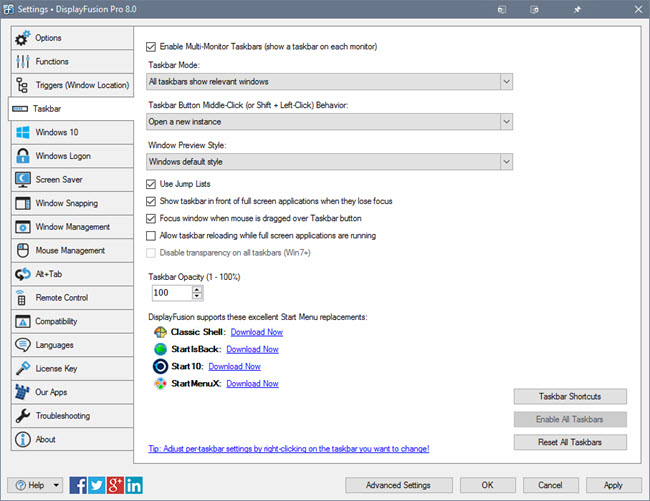Viewport: 650px width, 501px height.
Task: Click the Start 10 circle icon
Action: coord(160,366)
